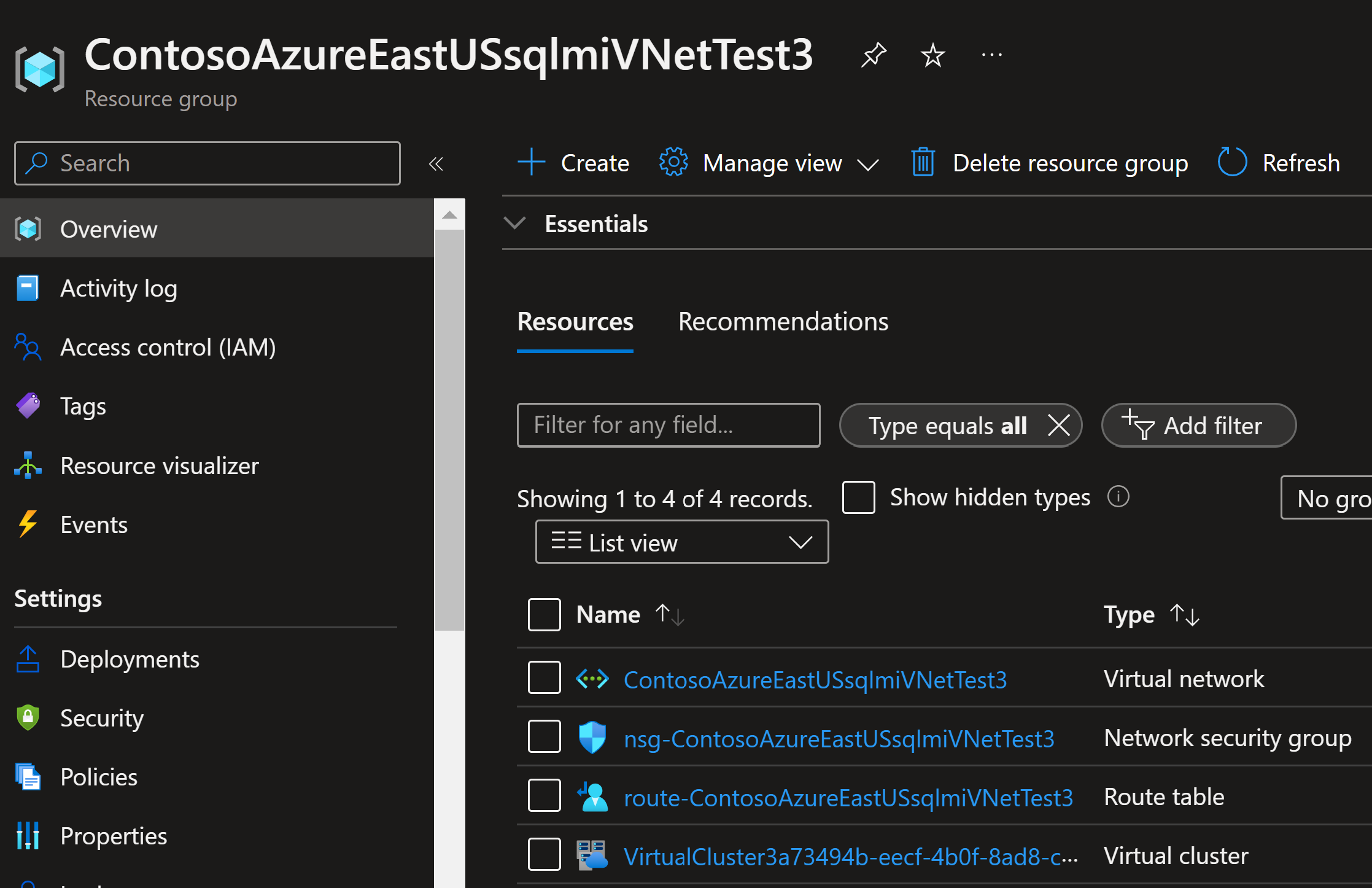Collapse the sidebar with double chevron

tap(436, 164)
